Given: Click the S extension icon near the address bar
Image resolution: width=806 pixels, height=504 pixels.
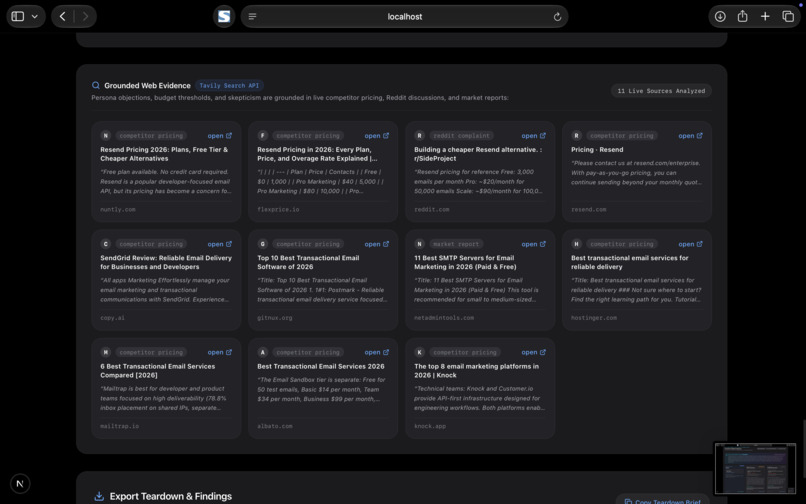Looking at the screenshot, I should (x=224, y=16).
